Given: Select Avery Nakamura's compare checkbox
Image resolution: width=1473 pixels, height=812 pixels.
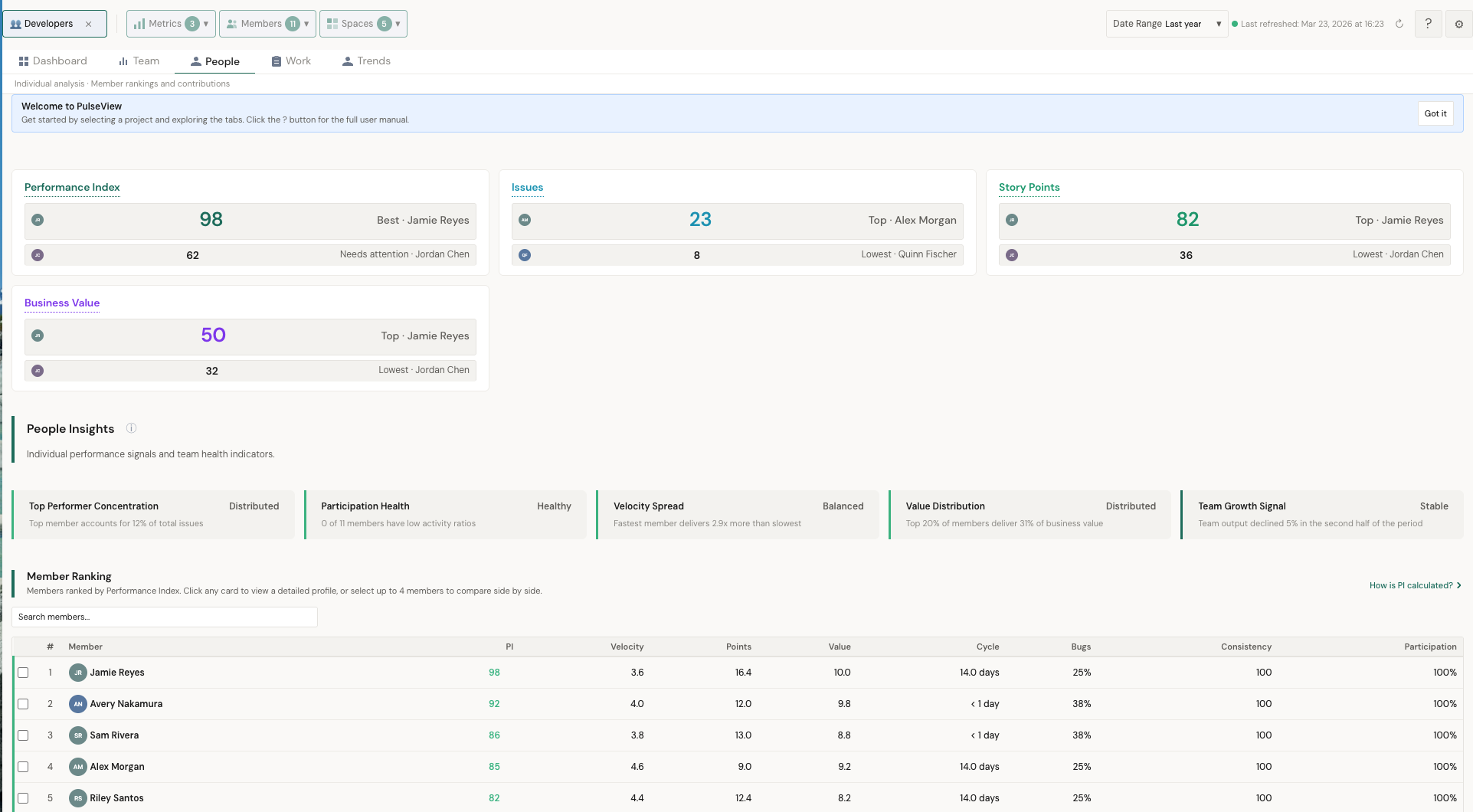Looking at the screenshot, I should (23, 703).
